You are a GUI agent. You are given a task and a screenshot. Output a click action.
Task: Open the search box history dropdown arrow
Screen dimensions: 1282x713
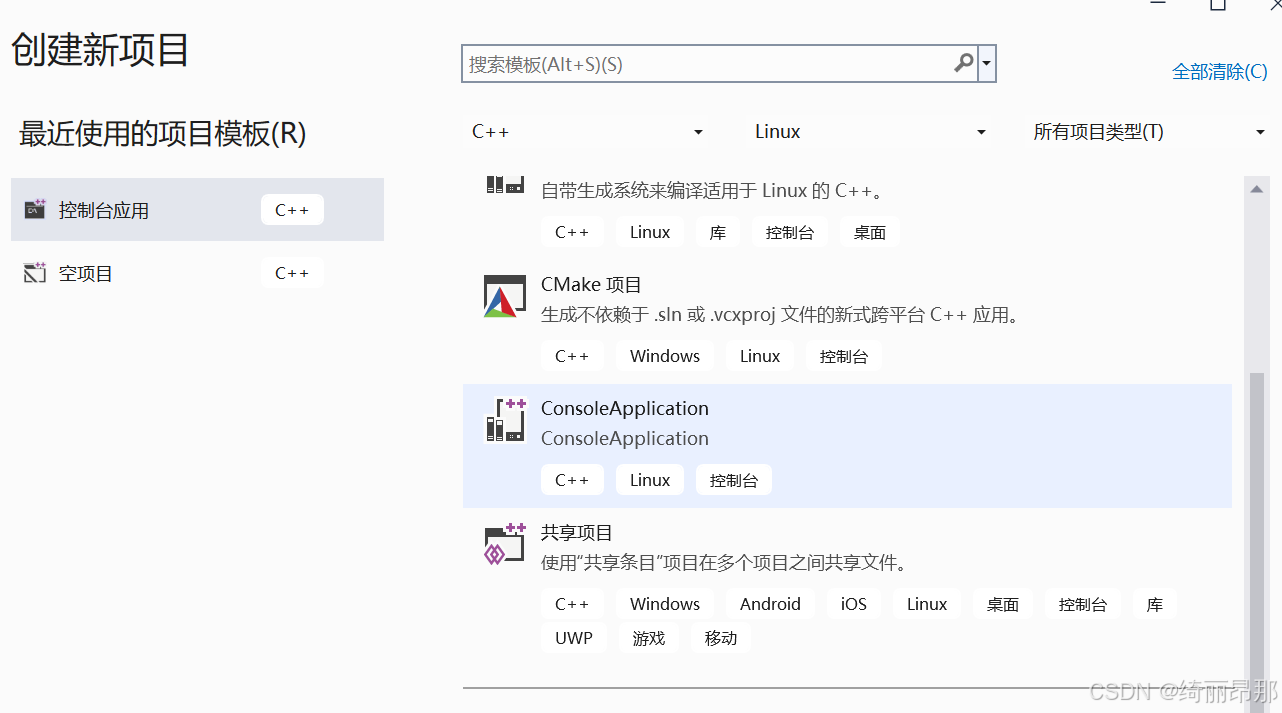987,64
